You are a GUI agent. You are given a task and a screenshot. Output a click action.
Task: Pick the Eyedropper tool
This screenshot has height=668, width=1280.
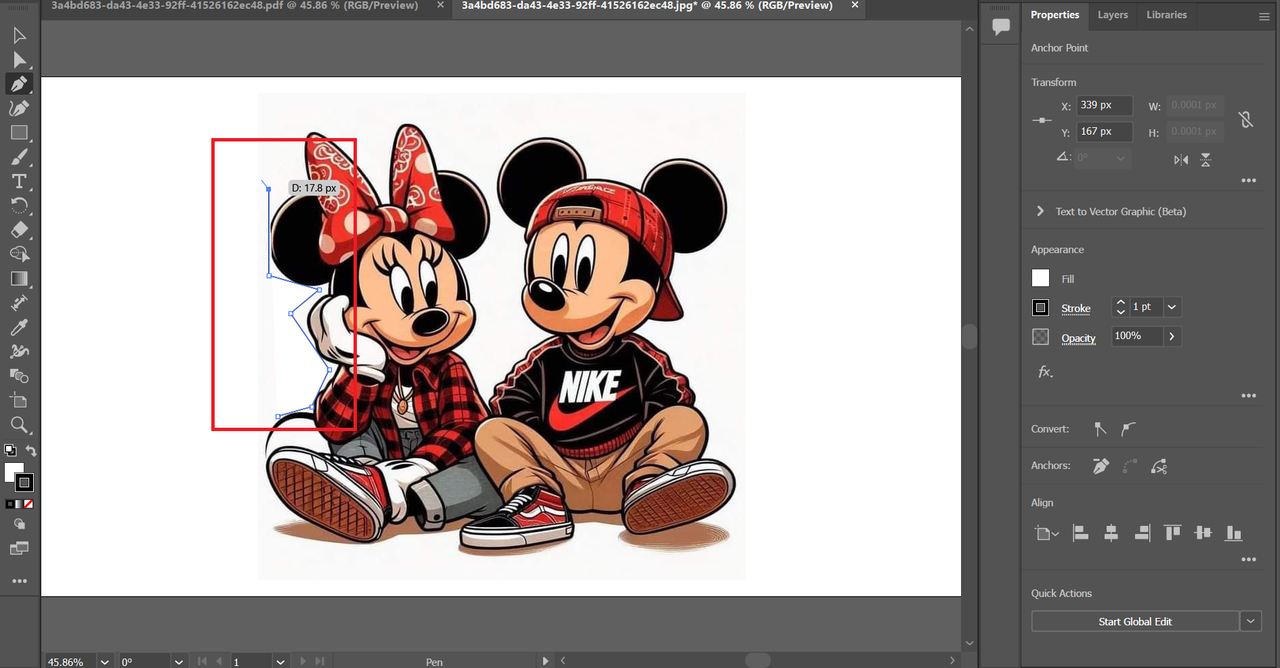[x=19, y=327]
